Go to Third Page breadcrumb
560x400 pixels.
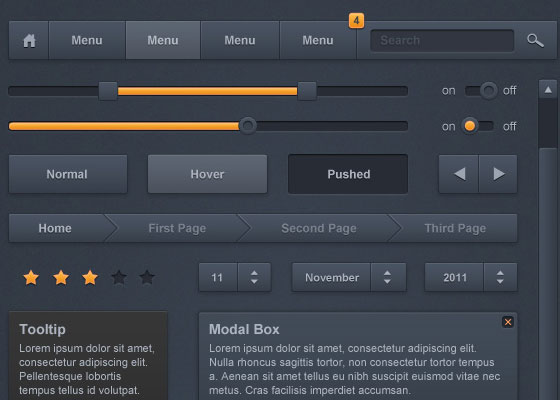click(x=455, y=228)
